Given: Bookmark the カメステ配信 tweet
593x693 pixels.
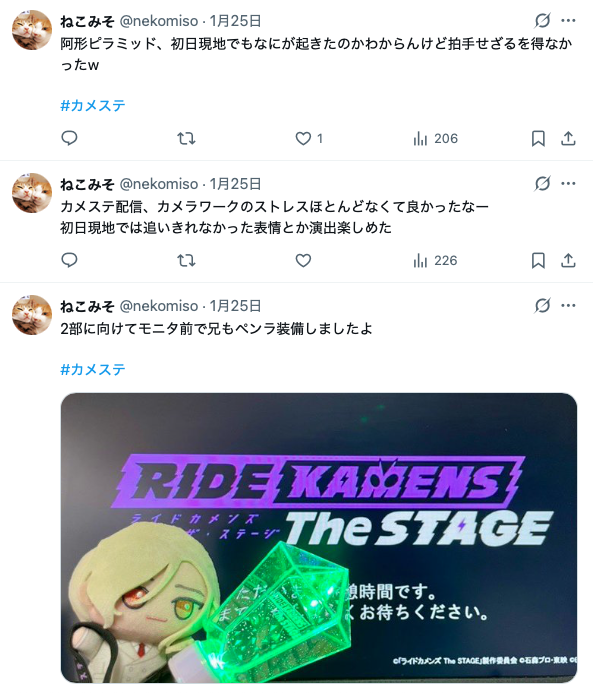Looking at the screenshot, I should (538, 261).
